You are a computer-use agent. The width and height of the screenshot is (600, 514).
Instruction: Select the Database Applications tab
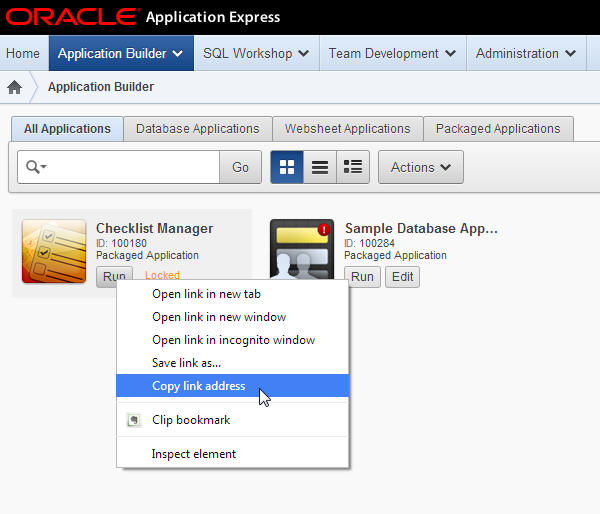[x=198, y=129]
